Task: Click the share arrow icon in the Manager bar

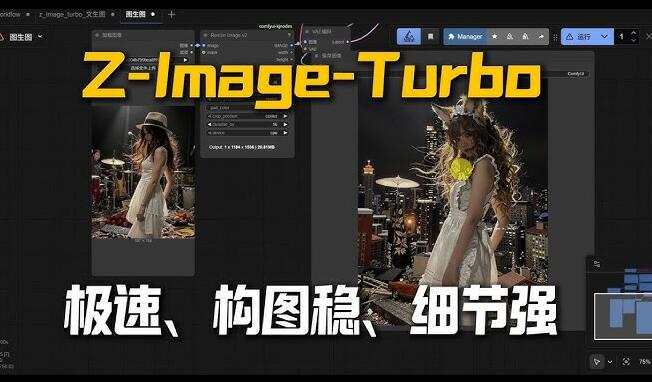Action: [541, 37]
